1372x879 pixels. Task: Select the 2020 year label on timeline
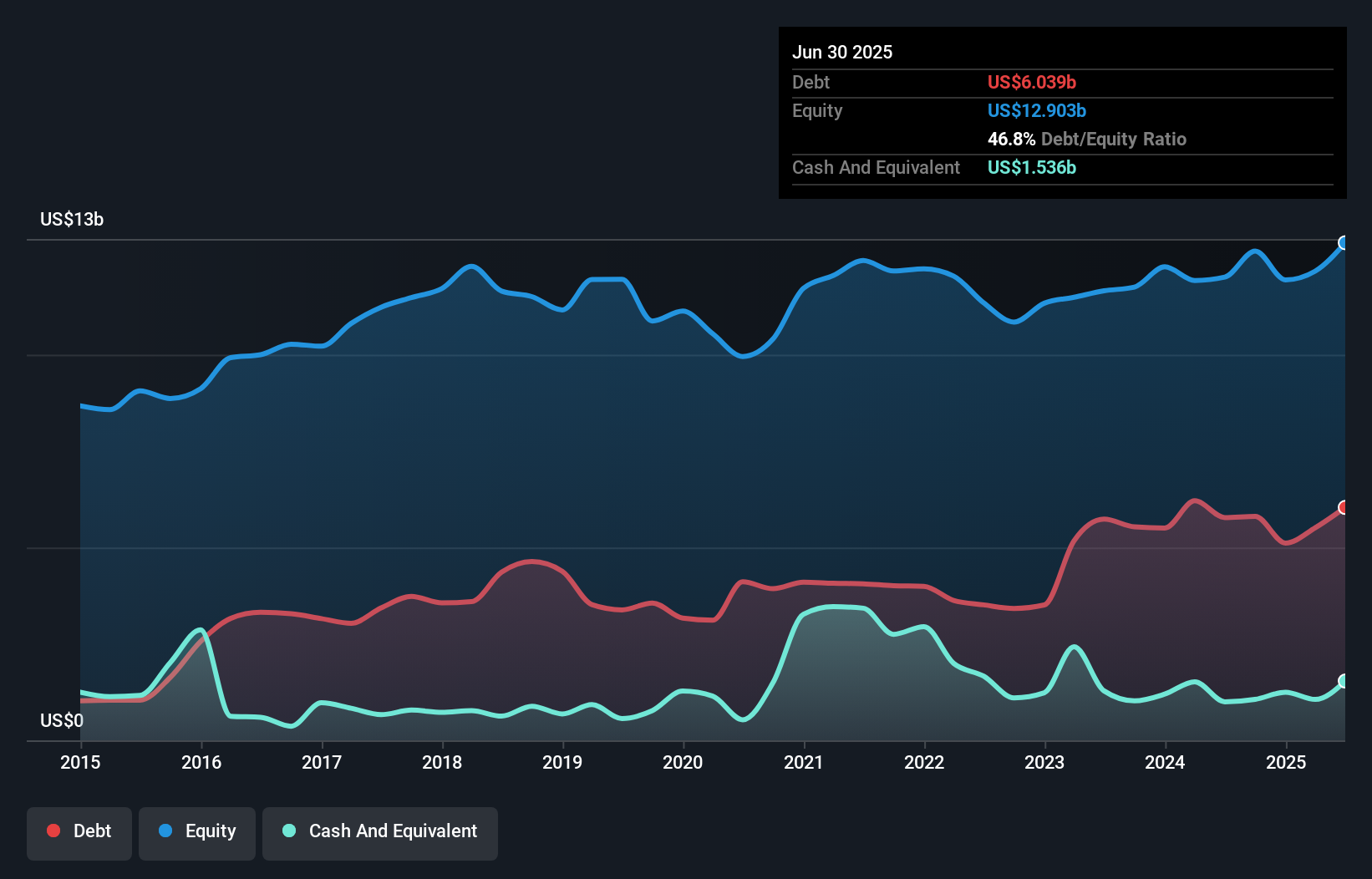[683, 762]
